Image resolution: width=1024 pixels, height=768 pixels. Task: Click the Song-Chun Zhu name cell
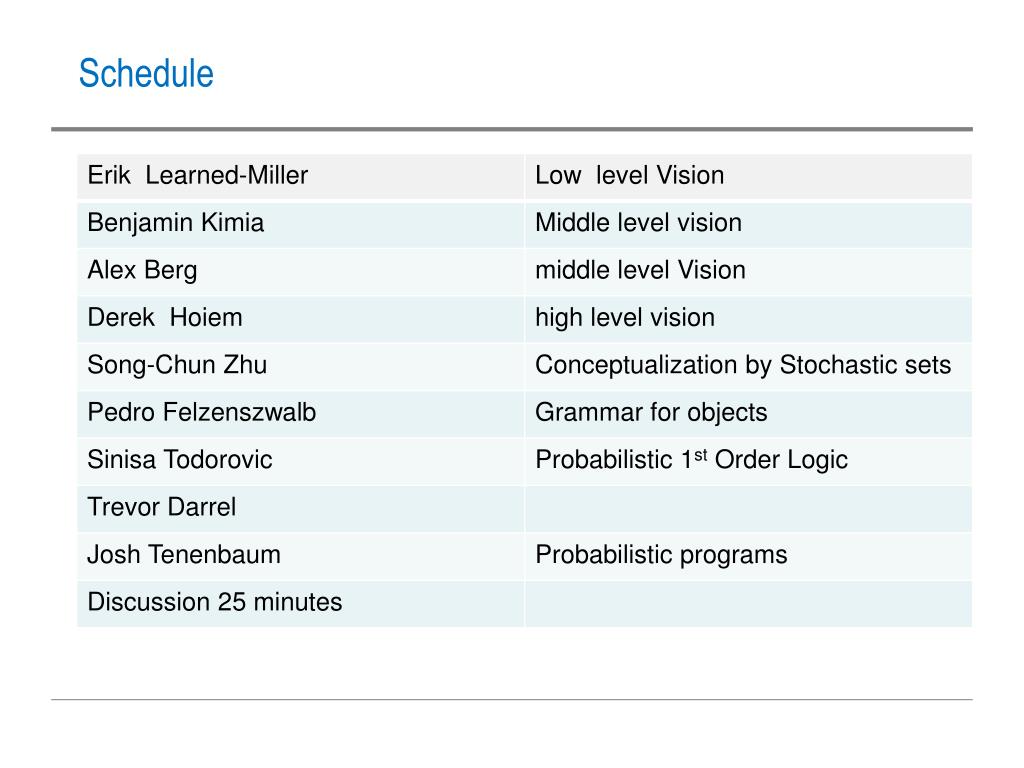[300, 366]
